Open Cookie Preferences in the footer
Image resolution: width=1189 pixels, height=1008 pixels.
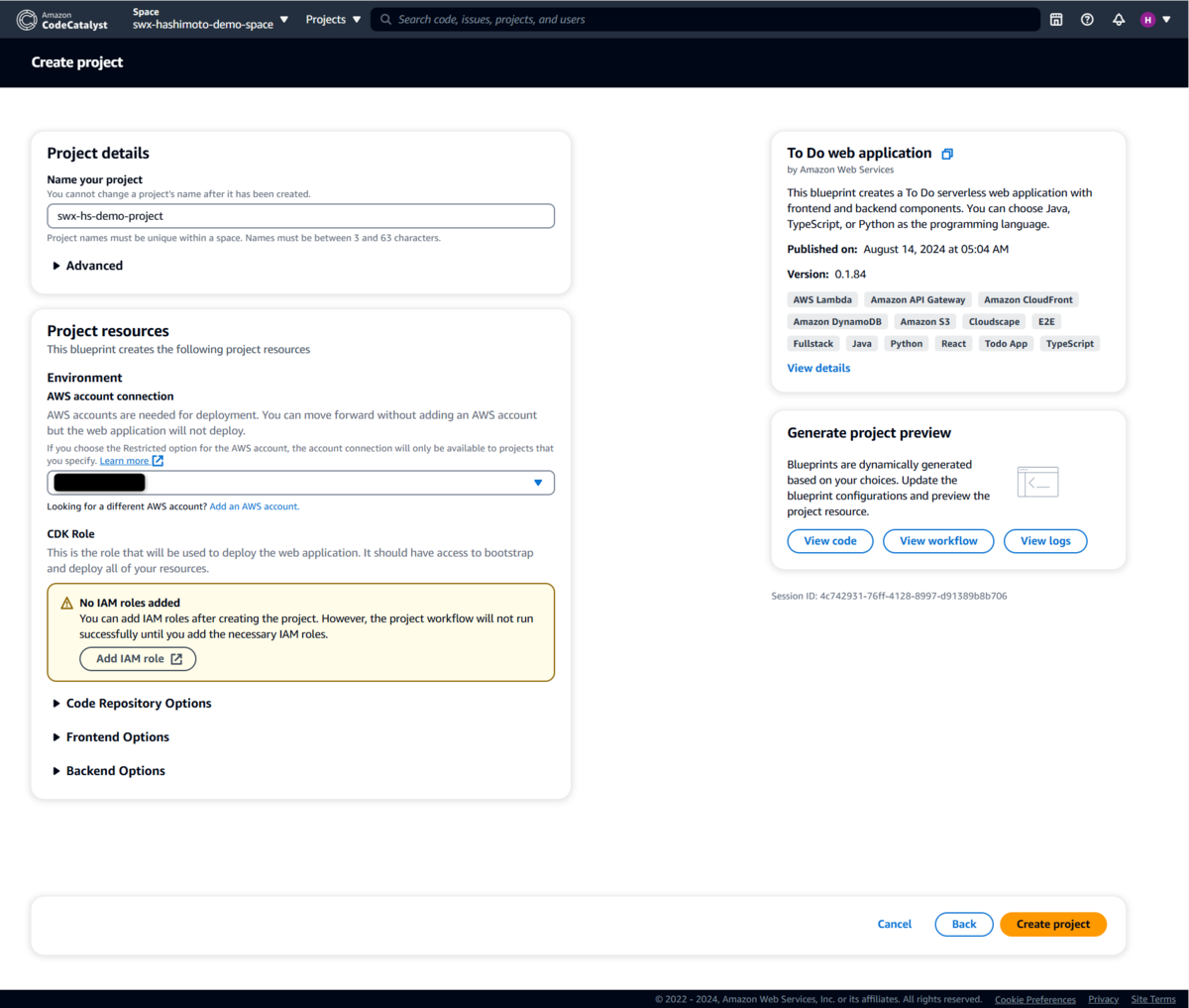(x=1035, y=999)
